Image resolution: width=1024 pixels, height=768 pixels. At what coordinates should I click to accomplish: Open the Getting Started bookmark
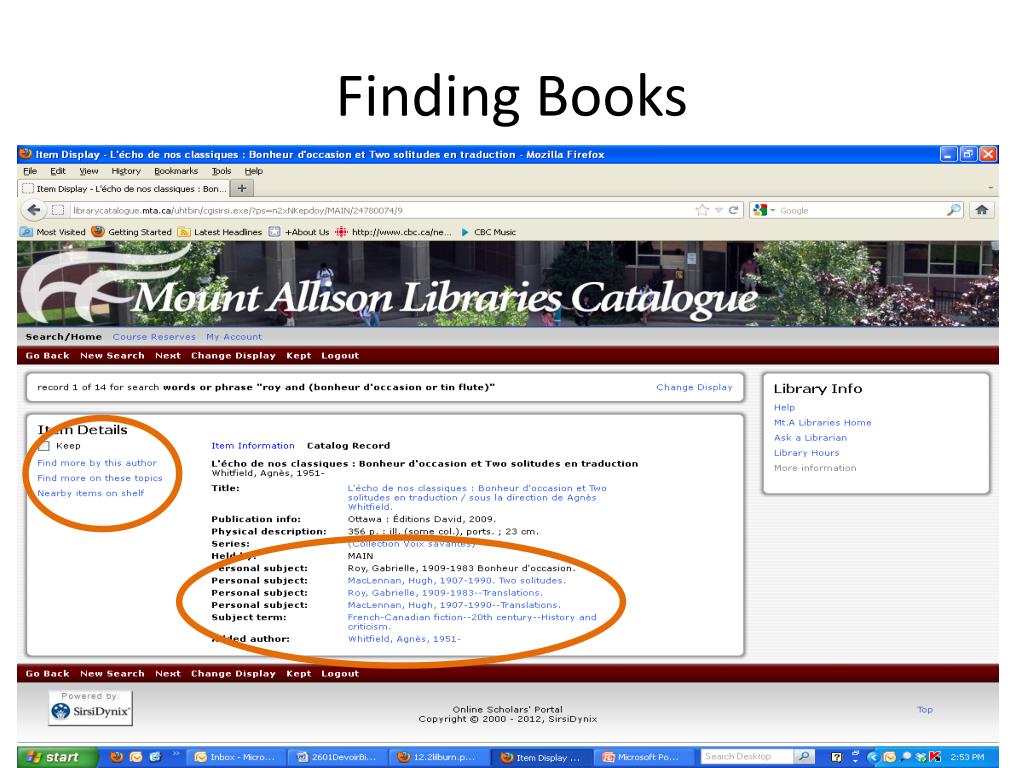click(132, 232)
